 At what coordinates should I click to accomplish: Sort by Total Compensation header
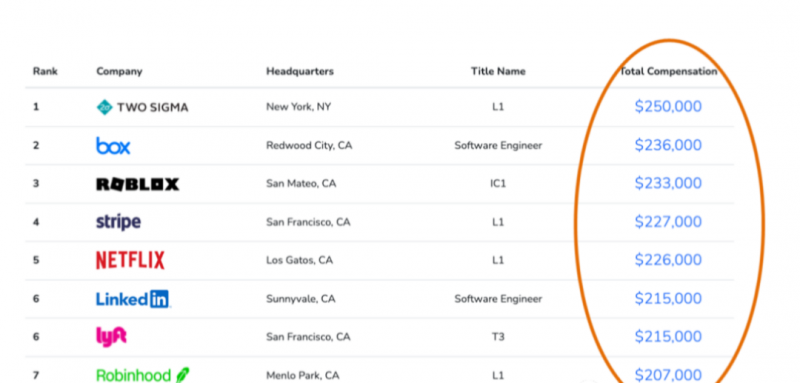click(x=668, y=71)
